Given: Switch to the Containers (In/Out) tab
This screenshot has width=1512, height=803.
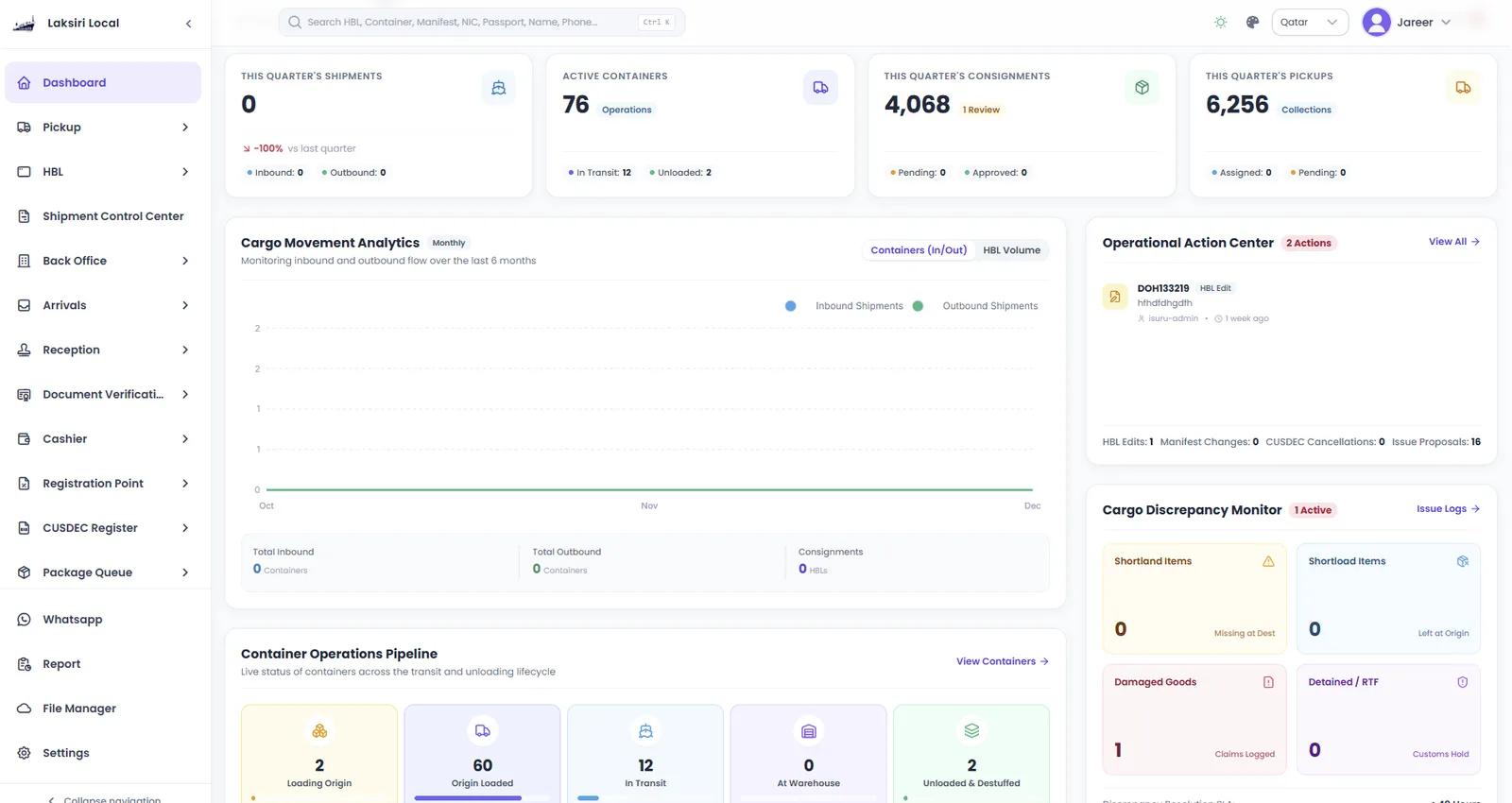Looking at the screenshot, I should (919, 250).
